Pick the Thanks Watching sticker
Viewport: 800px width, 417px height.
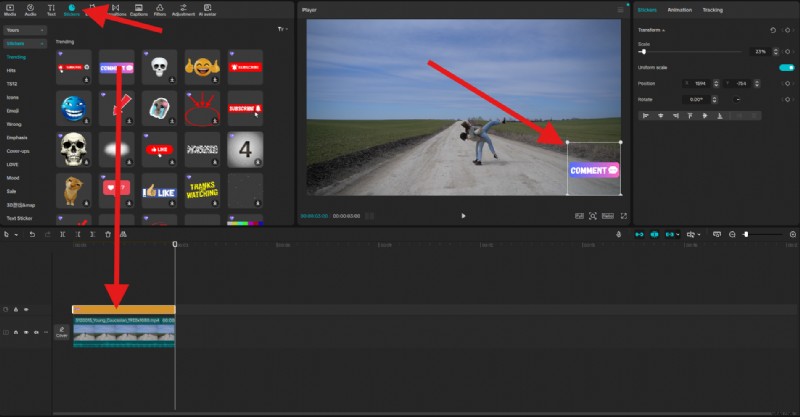click(x=202, y=190)
